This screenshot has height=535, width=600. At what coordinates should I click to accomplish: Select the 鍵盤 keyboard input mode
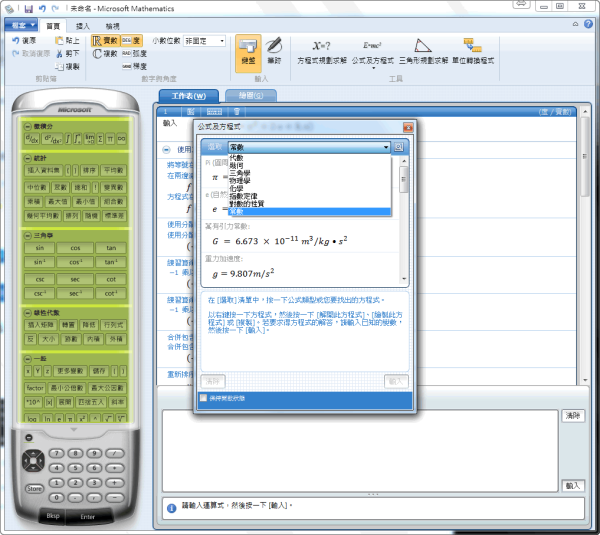[248, 50]
